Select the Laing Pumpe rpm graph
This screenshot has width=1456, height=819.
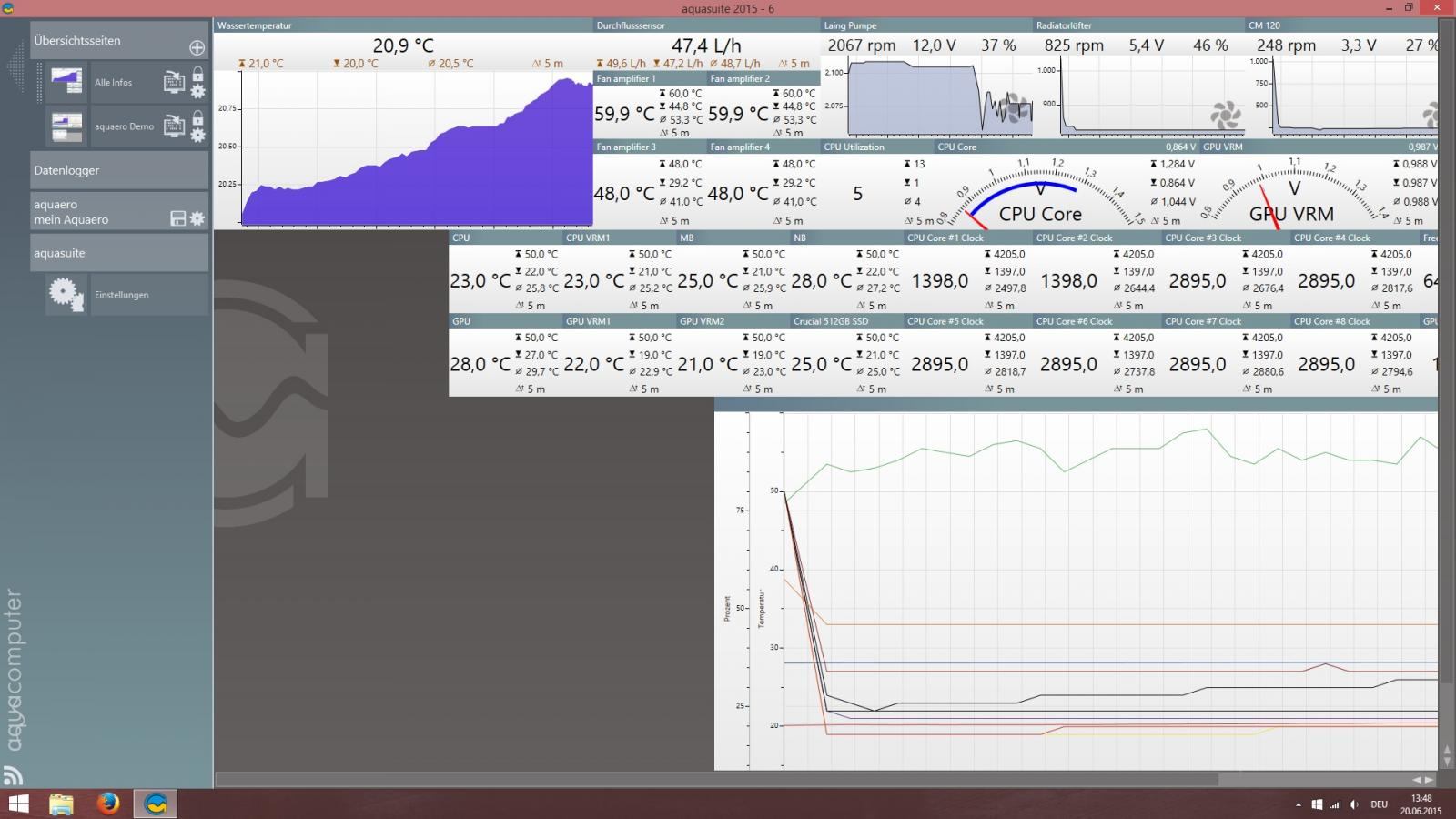939,96
